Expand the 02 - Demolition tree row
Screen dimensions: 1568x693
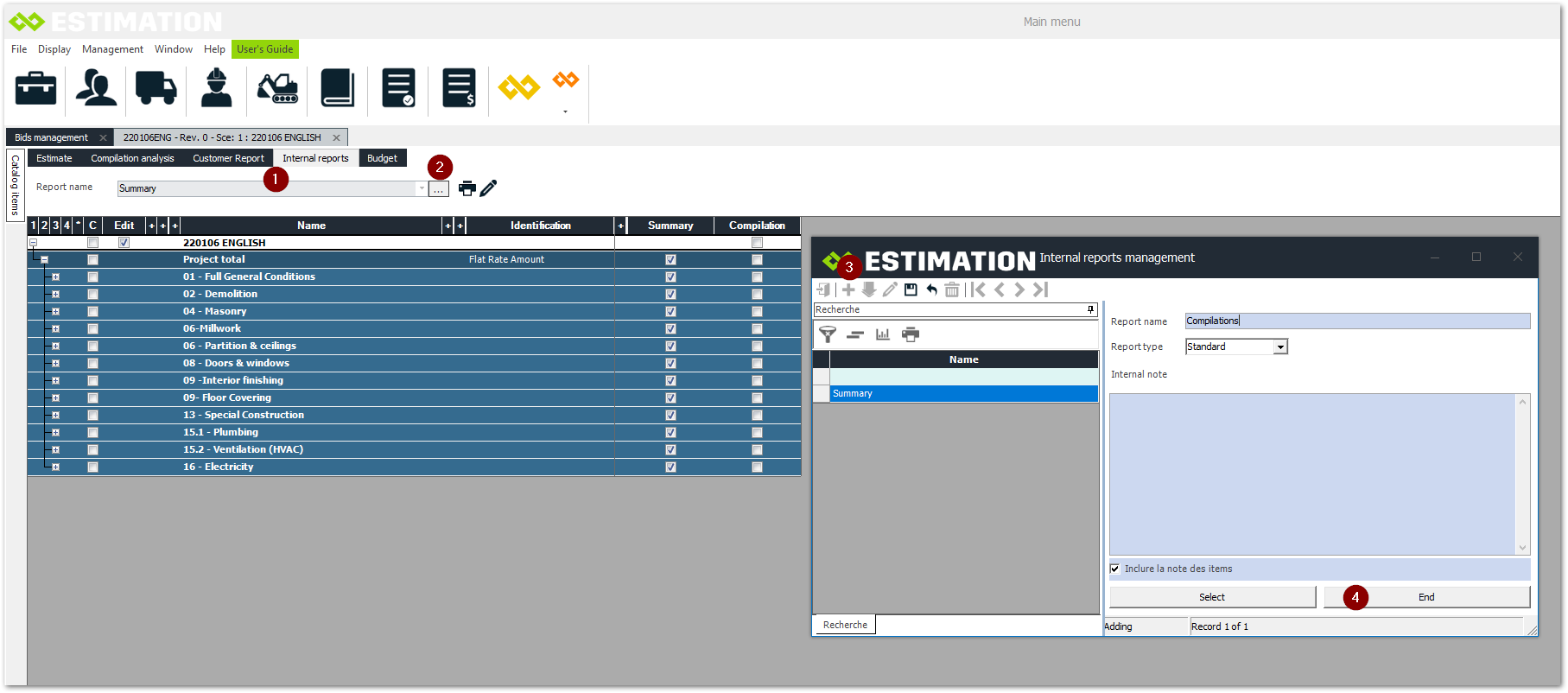coord(56,294)
